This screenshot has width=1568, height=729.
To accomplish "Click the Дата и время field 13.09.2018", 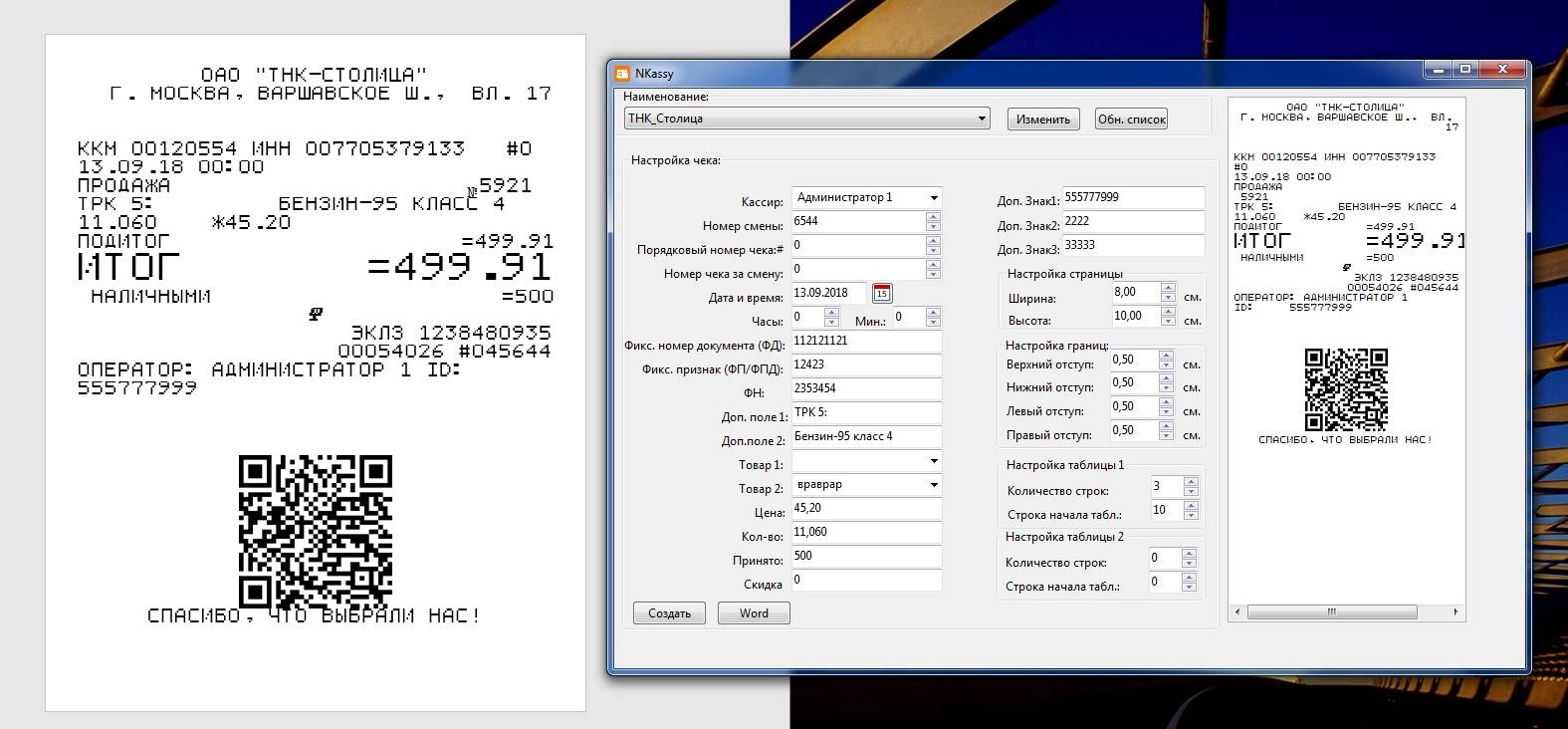I will click(x=830, y=293).
